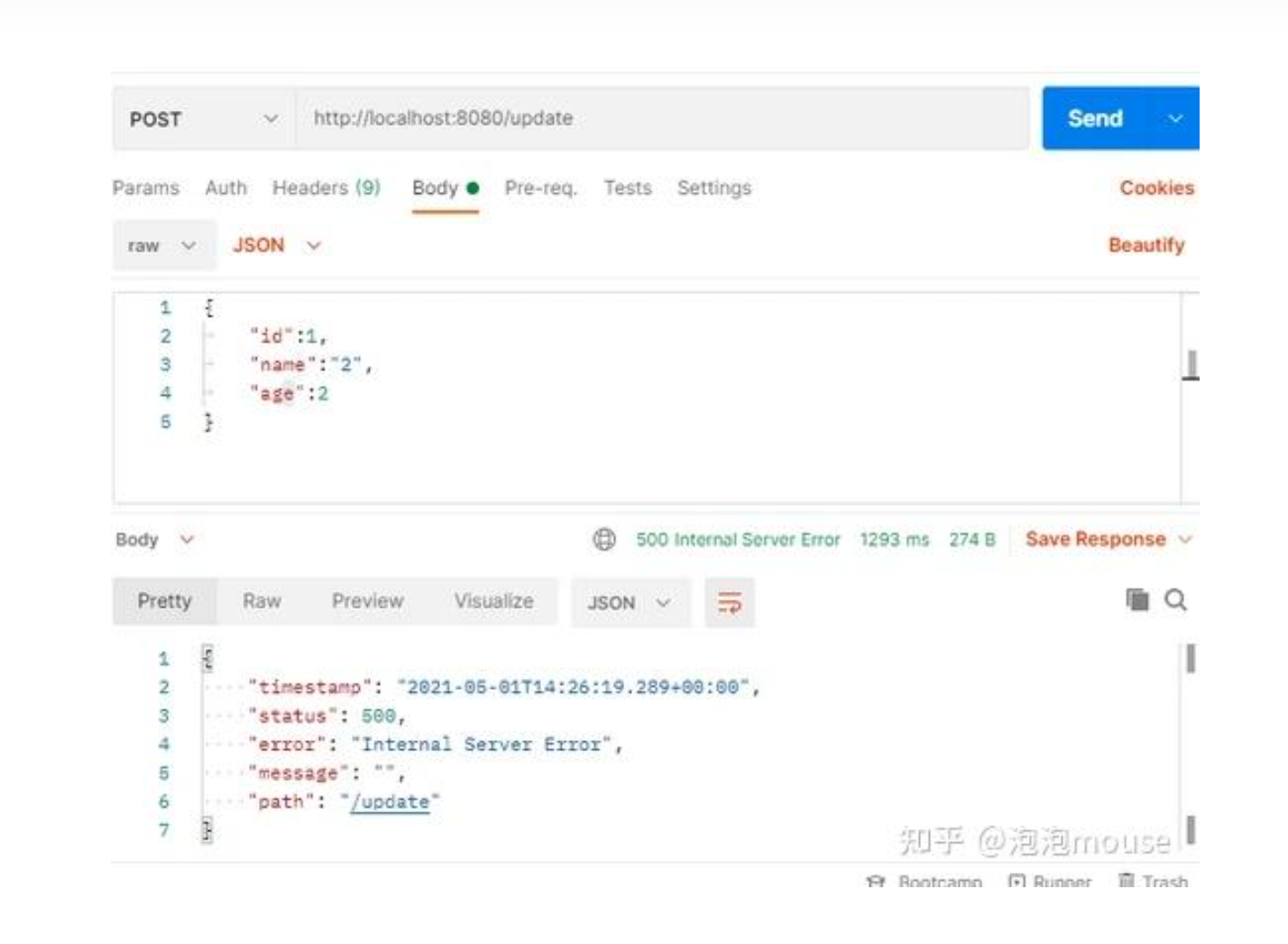Viewport: 1288px width, 944px height.
Task: Expand the Save Response menu
Action: (x=1185, y=539)
